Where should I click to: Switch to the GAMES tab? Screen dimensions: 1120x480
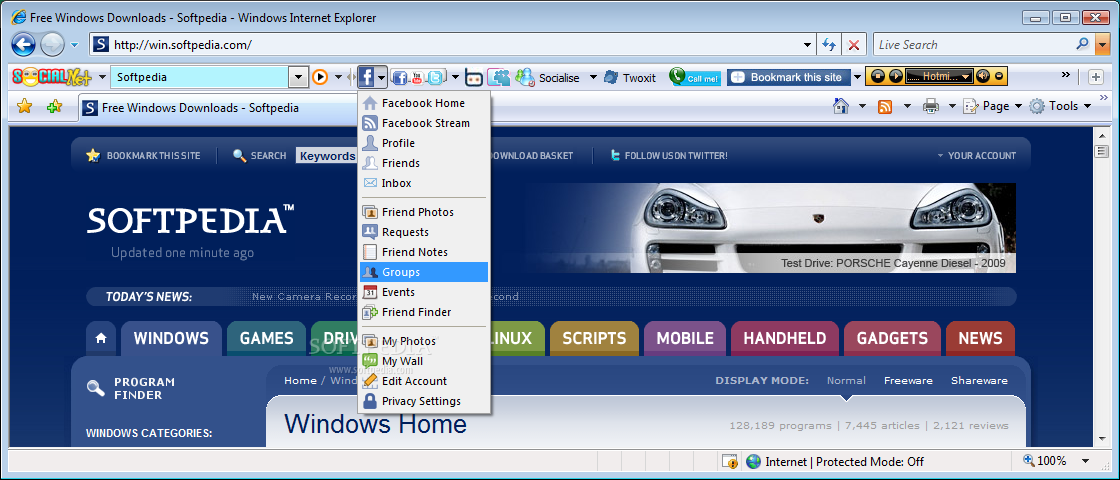(x=266, y=339)
